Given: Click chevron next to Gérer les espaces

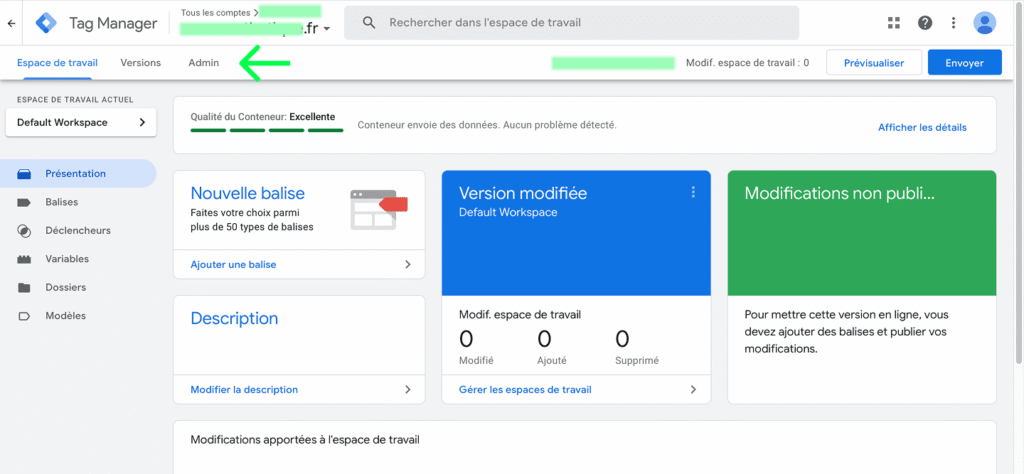Looking at the screenshot, I should pos(693,390).
